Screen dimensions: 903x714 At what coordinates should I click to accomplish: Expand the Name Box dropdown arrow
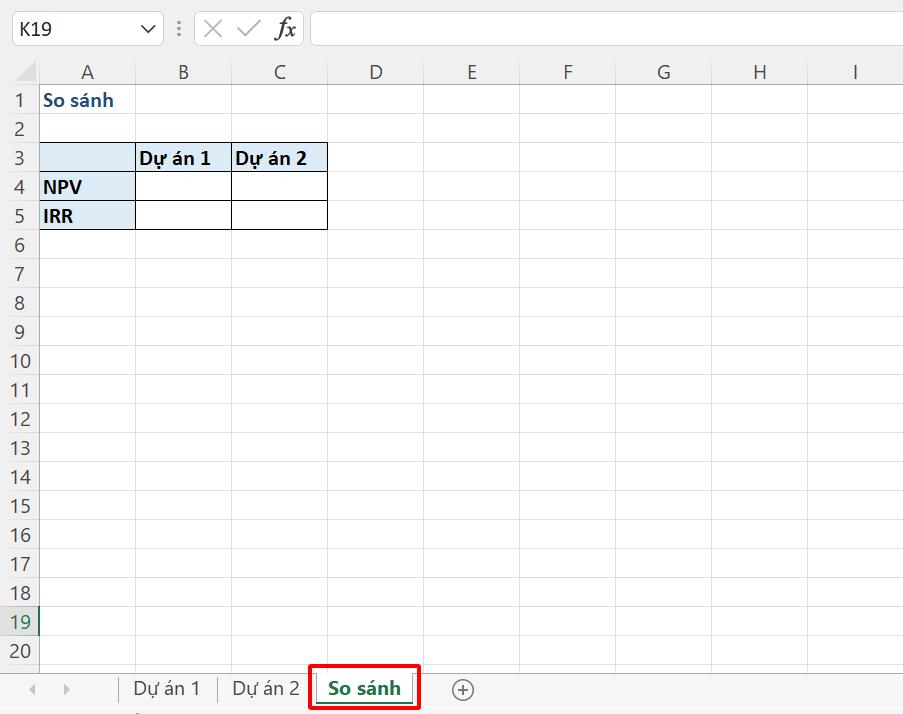pyautogui.click(x=148, y=29)
